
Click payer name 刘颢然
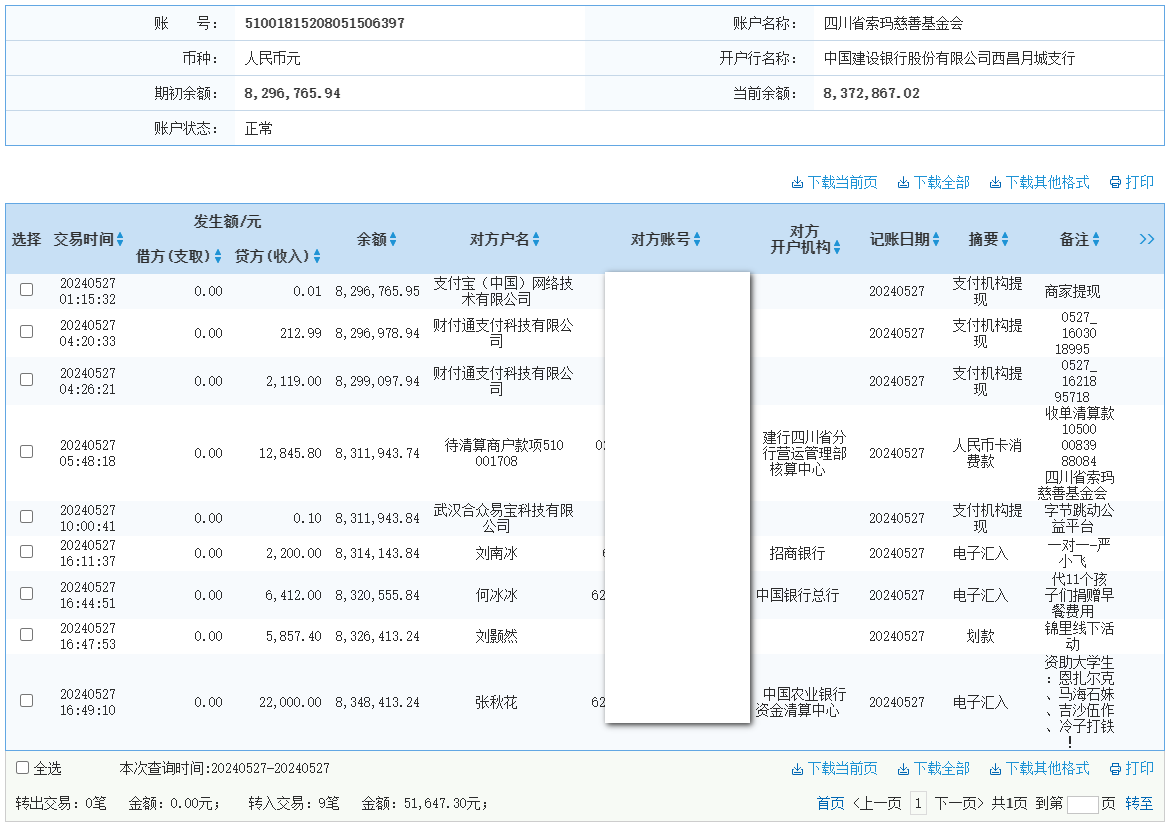coord(496,636)
